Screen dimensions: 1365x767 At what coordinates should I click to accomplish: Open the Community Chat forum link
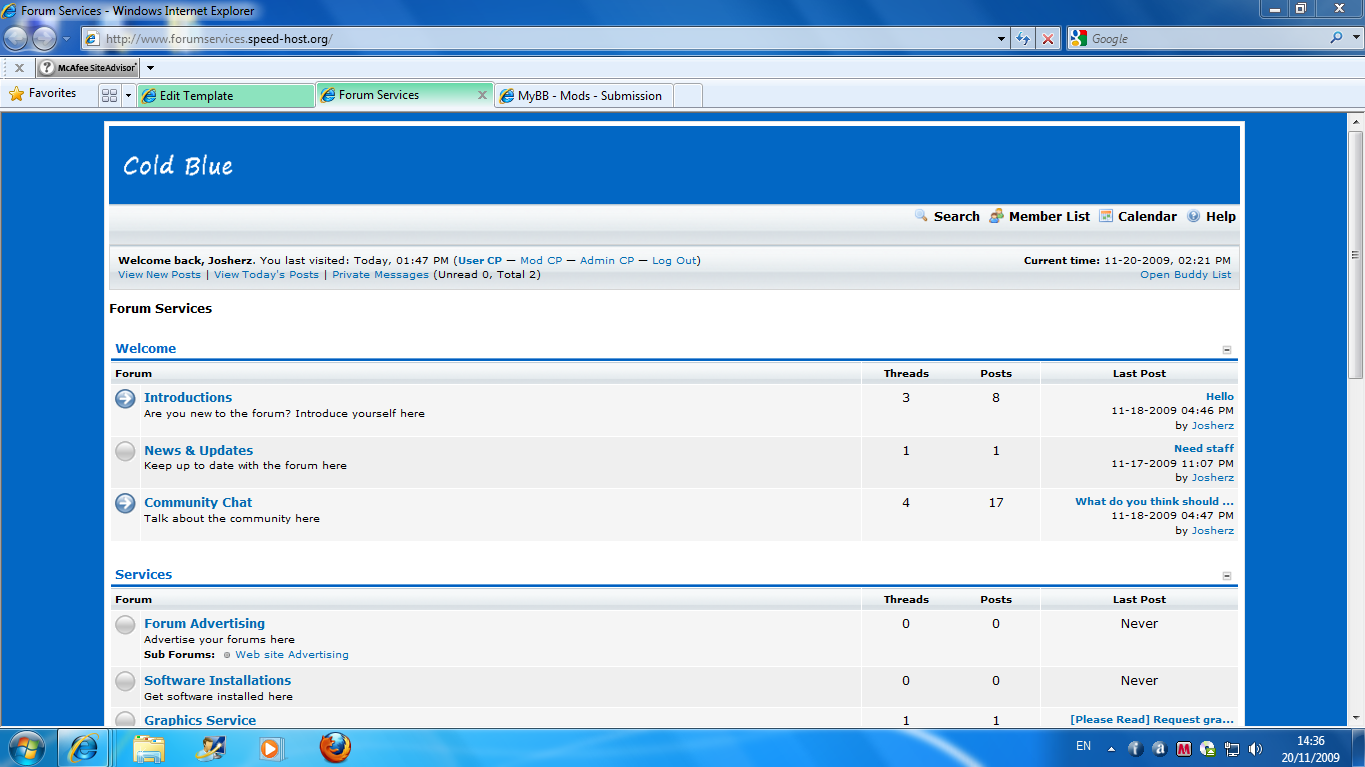click(198, 502)
